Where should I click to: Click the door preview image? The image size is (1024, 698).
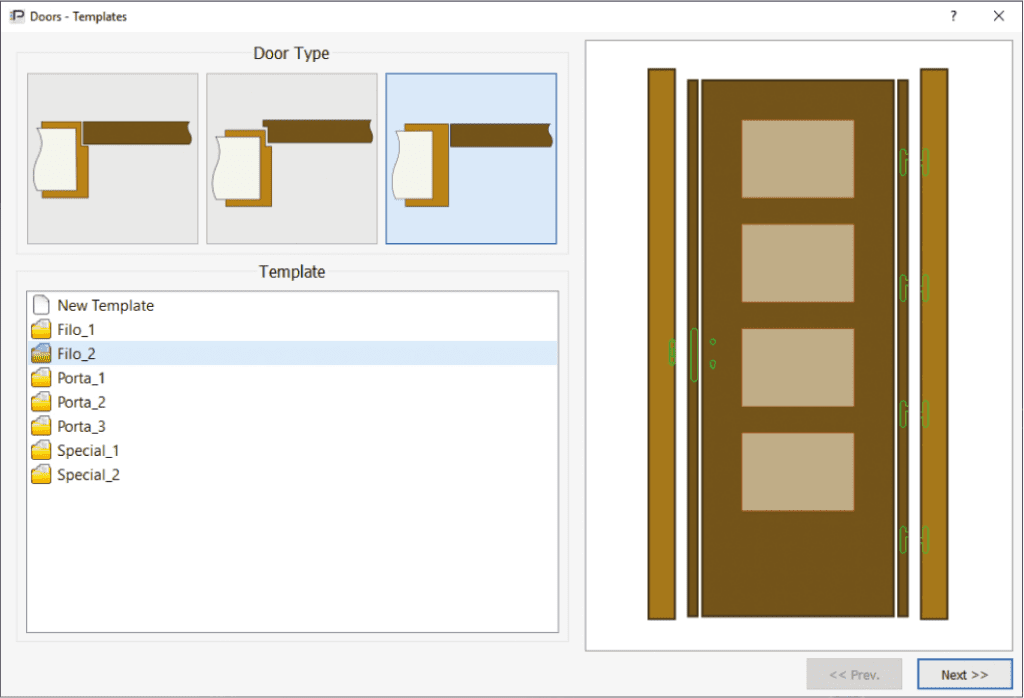pyautogui.click(x=798, y=344)
